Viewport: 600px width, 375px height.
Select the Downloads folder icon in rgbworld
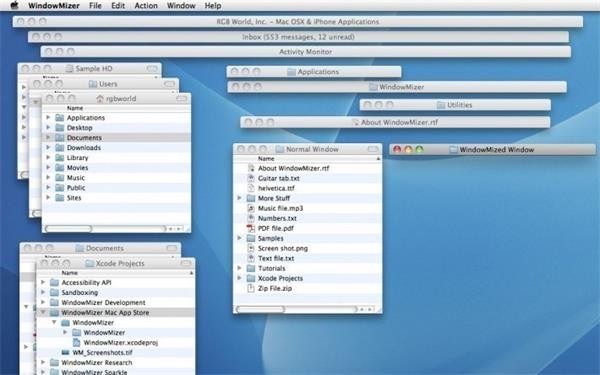(59, 148)
